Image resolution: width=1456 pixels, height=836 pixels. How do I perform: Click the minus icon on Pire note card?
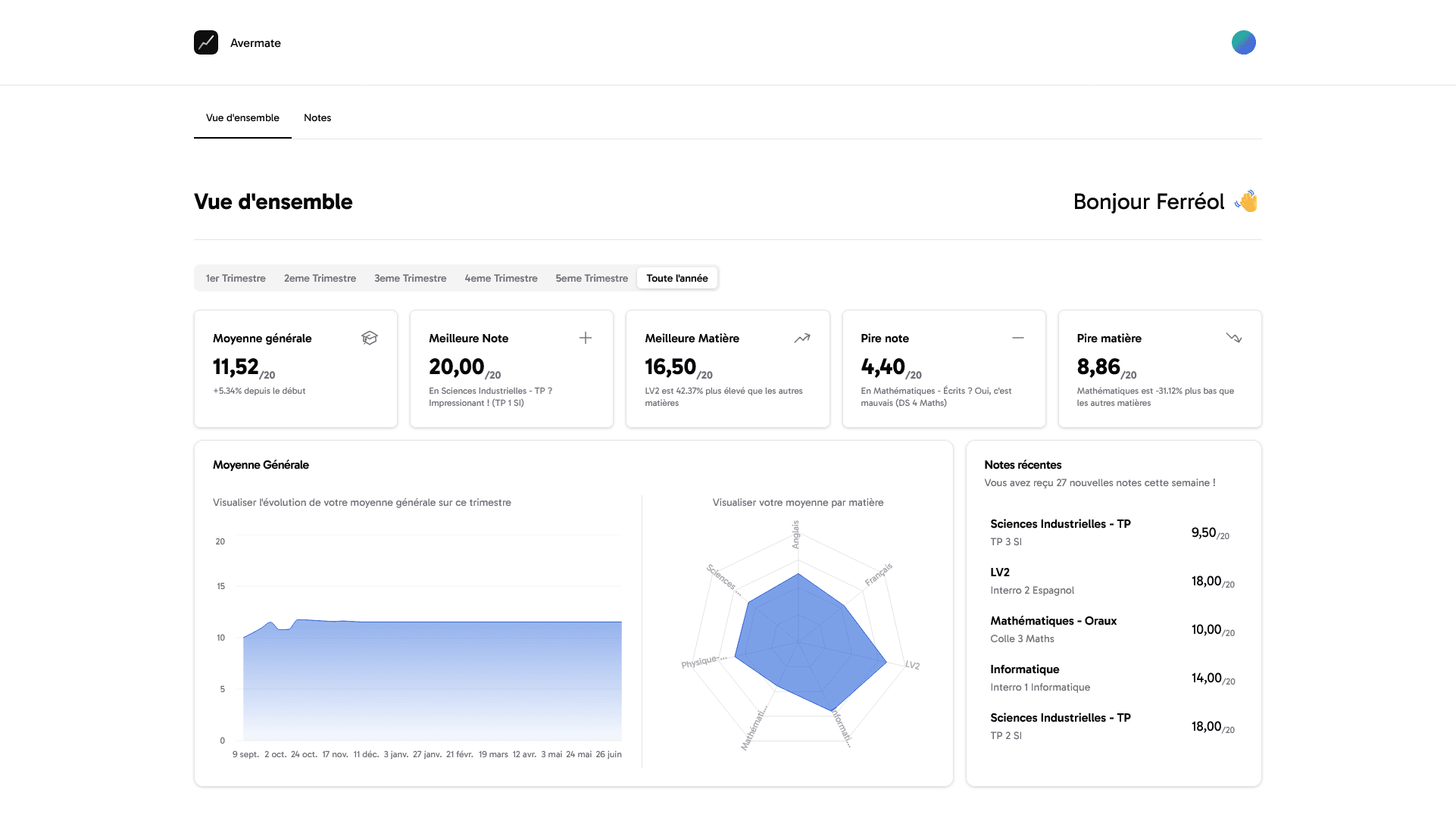(1018, 338)
